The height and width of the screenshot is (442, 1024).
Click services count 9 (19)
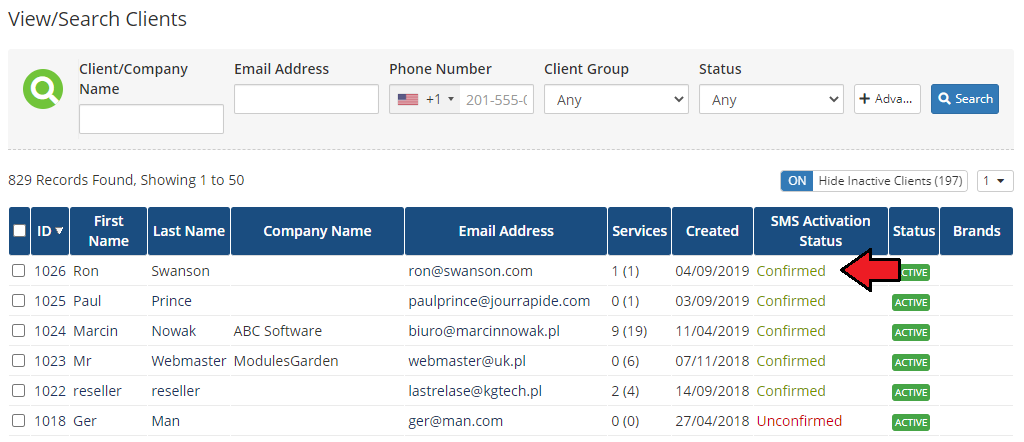pos(629,331)
